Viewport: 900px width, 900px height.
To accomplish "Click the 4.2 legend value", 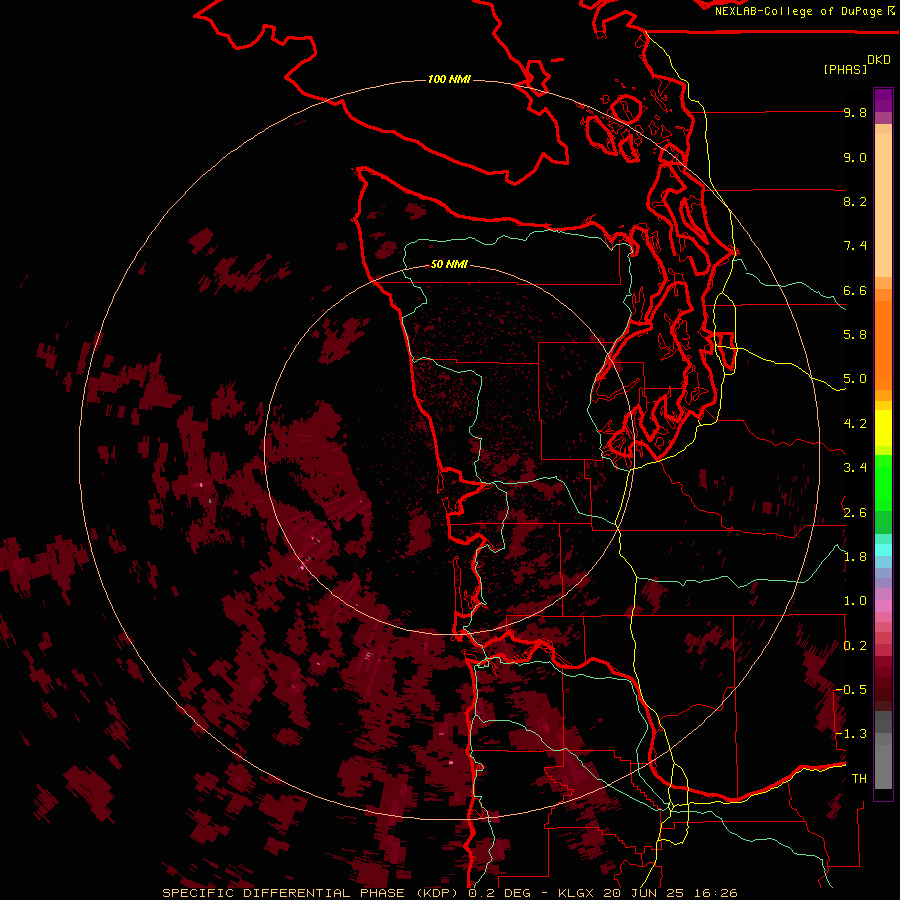I will tap(855, 424).
